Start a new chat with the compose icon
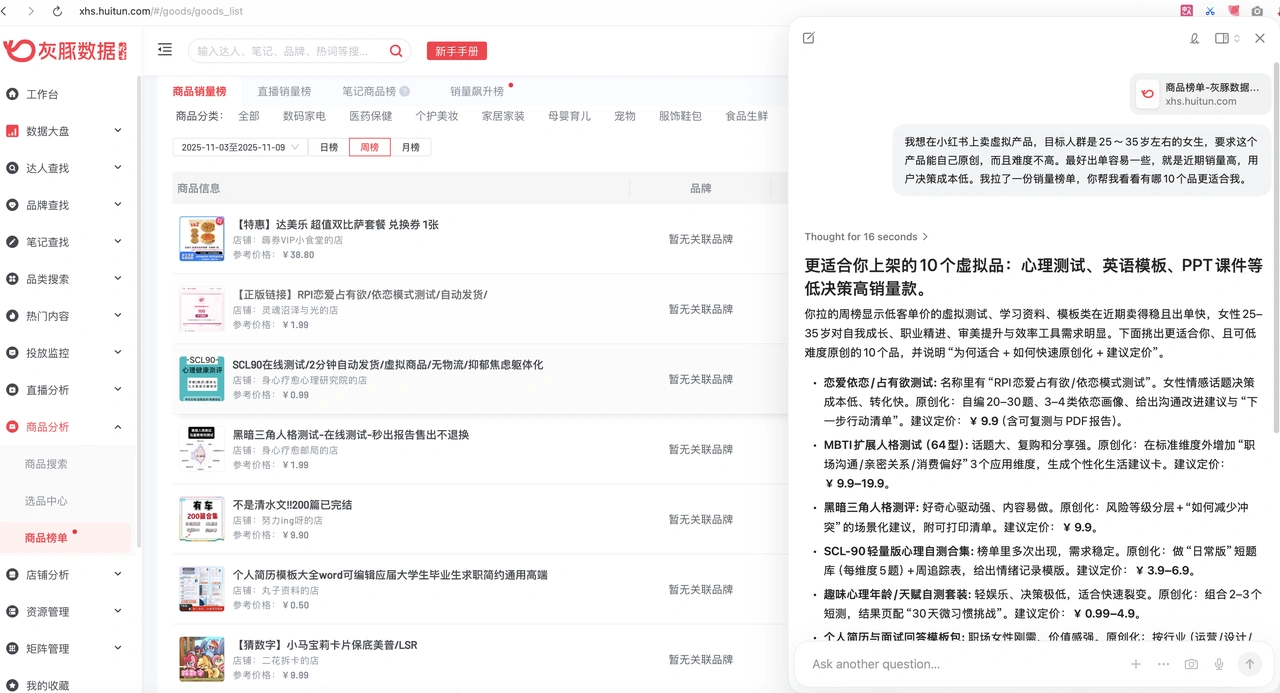The height and width of the screenshot is (693, 1280). [808, 37]
